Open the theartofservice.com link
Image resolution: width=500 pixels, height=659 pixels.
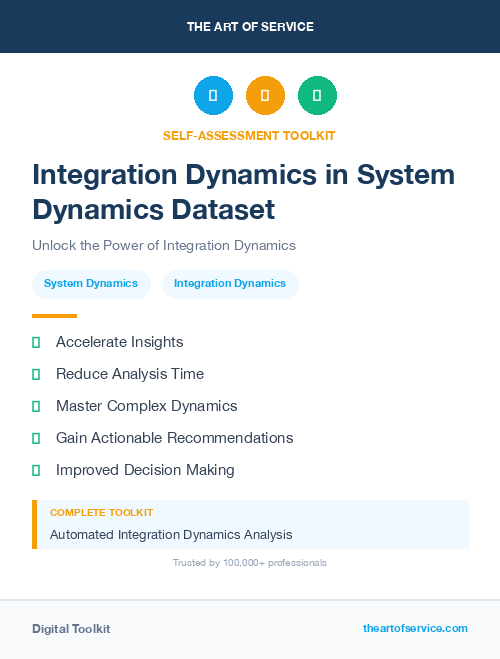click(415, 628)
